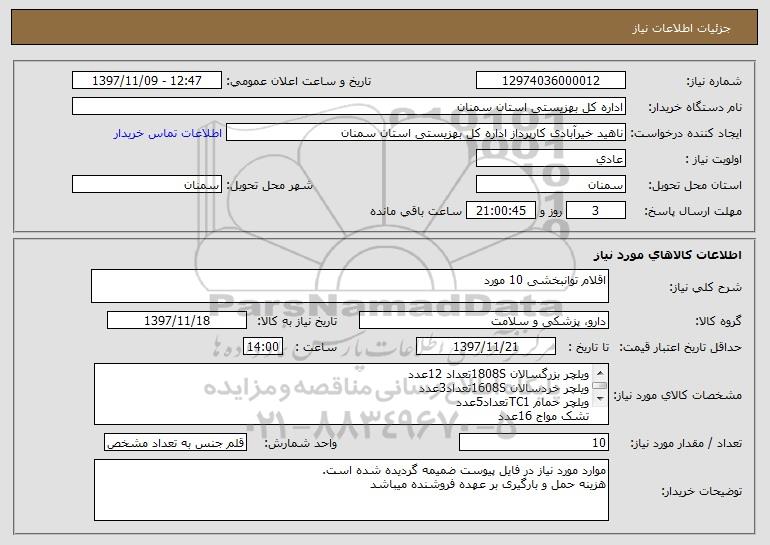Viewport: 770px width, 545px height.
Task: Click the remaining time field 21:00:45
Action: coord(500,210)
